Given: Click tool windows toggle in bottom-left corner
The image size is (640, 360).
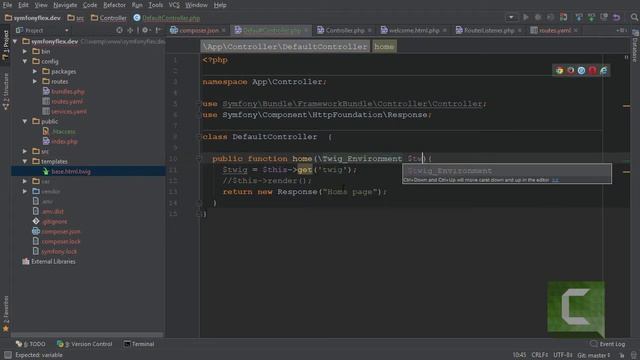Looking at the screenshot, I should pos(8,355).
